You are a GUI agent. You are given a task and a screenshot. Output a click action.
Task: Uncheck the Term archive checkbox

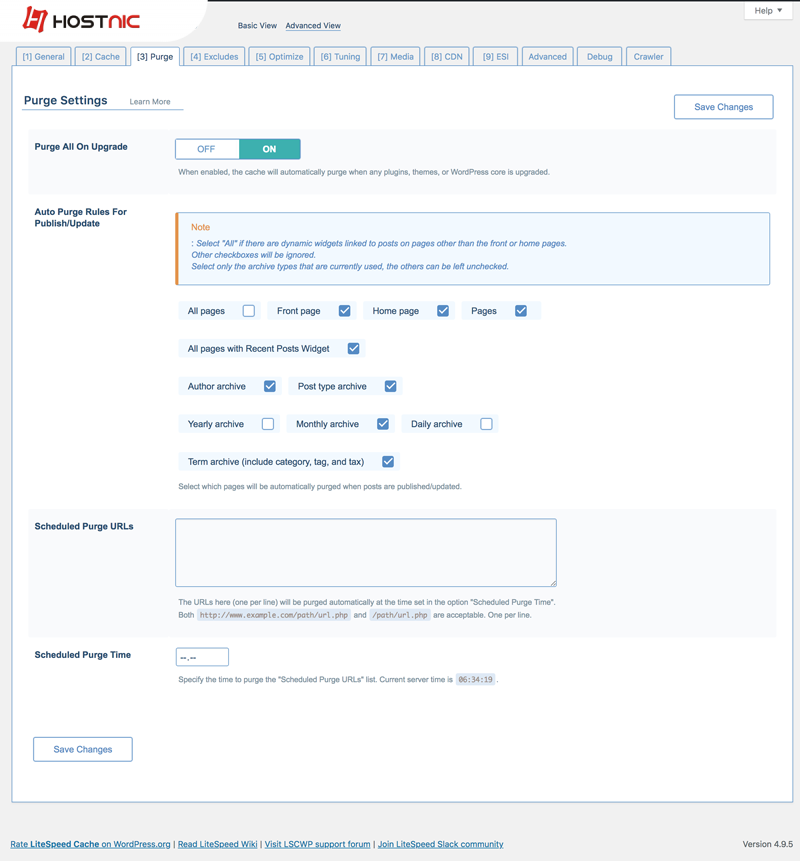click(388, 462)
